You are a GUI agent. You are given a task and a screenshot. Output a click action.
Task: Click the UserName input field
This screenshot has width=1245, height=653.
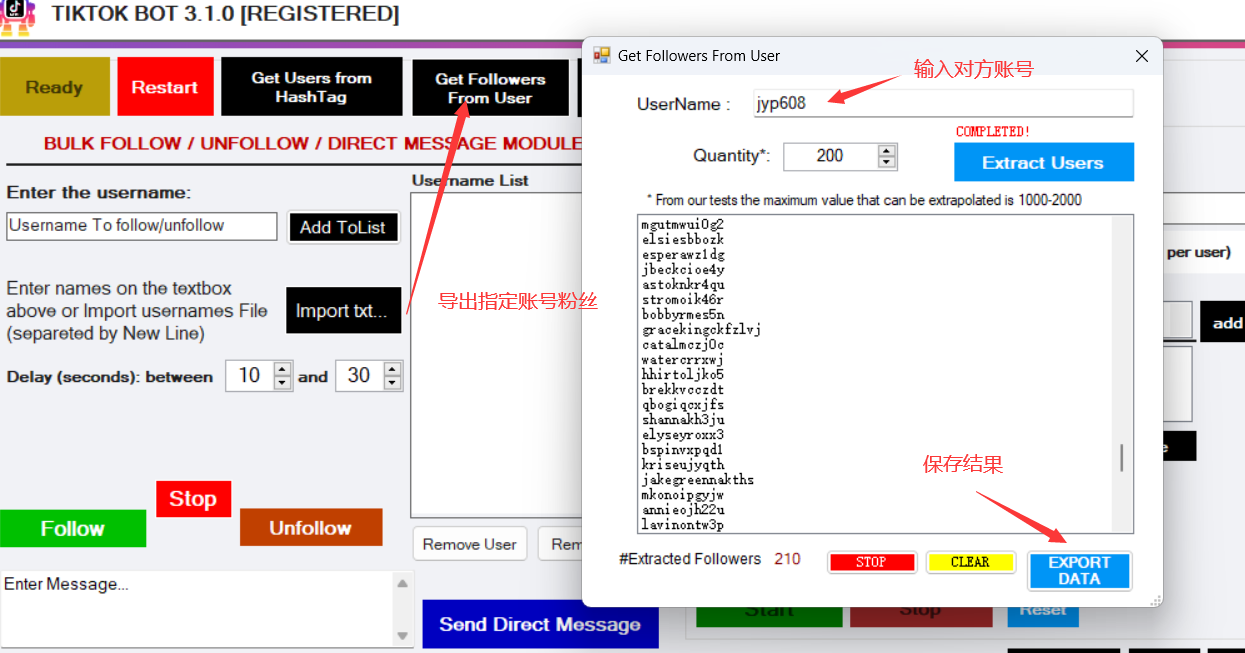pyautogui.click(x=942, y=103)
